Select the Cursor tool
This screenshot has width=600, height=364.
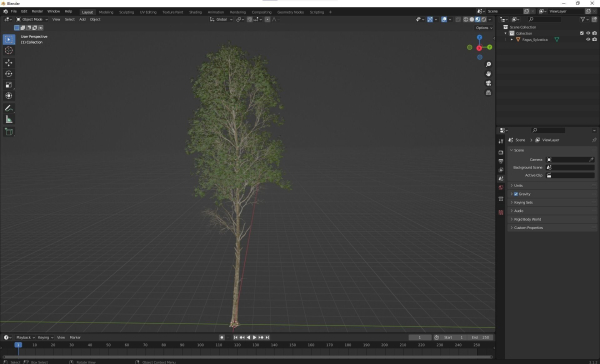pos(9,51)
